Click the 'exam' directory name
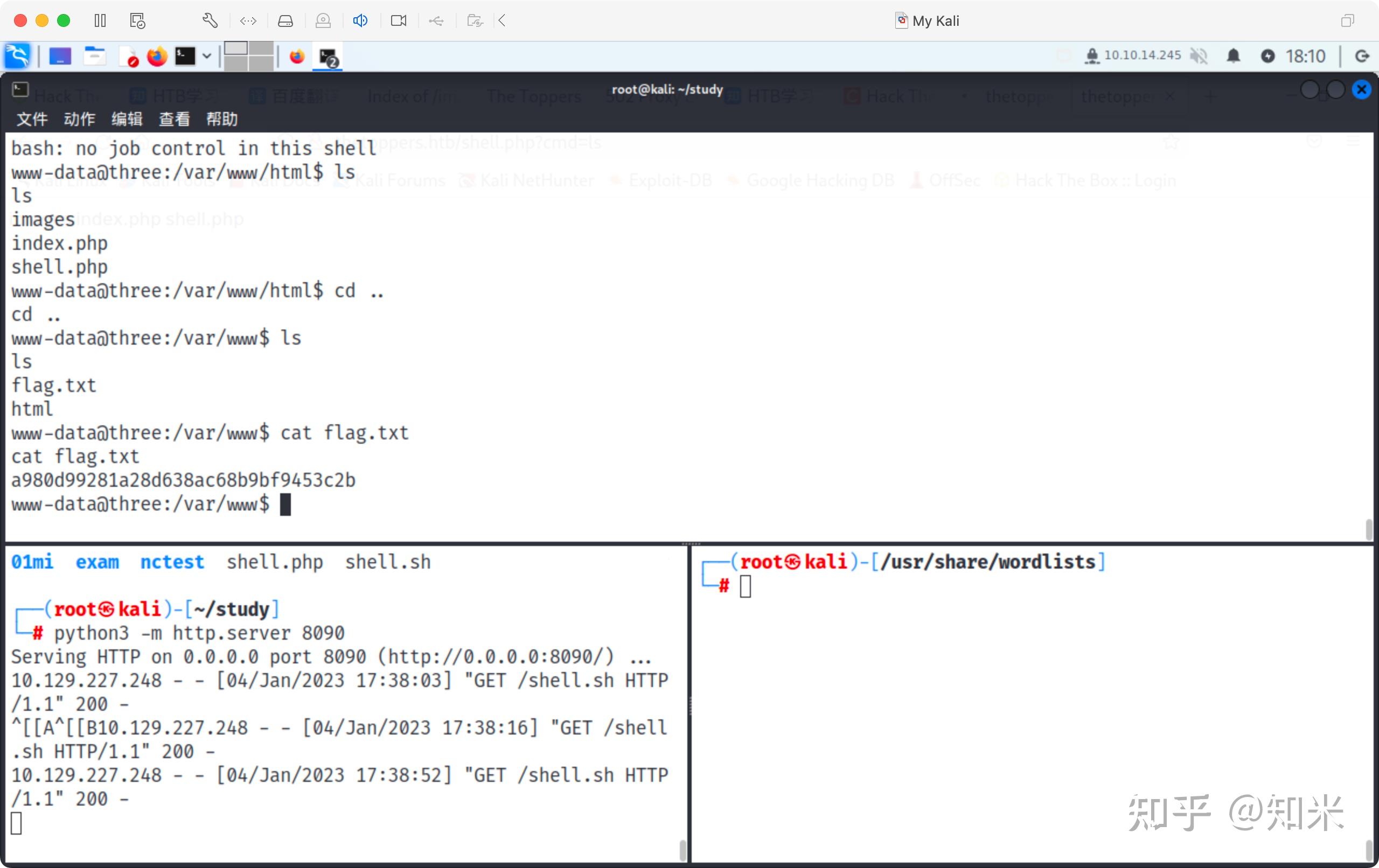The width and height of the screenshot is (1379, 868). tap(97, 562)
